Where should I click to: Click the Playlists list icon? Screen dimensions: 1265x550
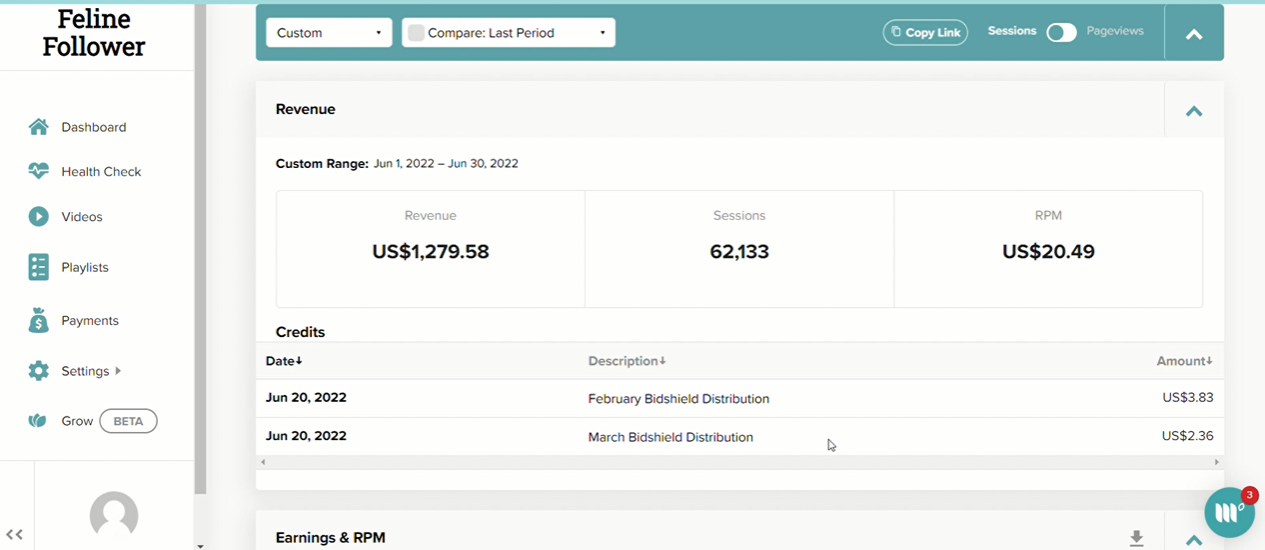[x=38, y=267]
